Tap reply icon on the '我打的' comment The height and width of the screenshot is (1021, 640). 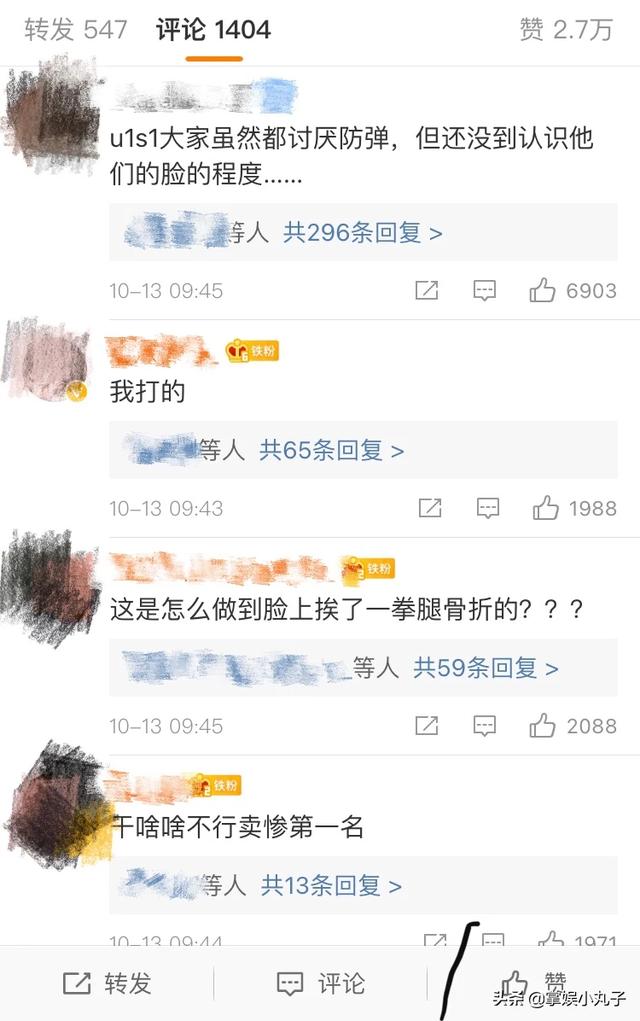click(x=488, y=508)
